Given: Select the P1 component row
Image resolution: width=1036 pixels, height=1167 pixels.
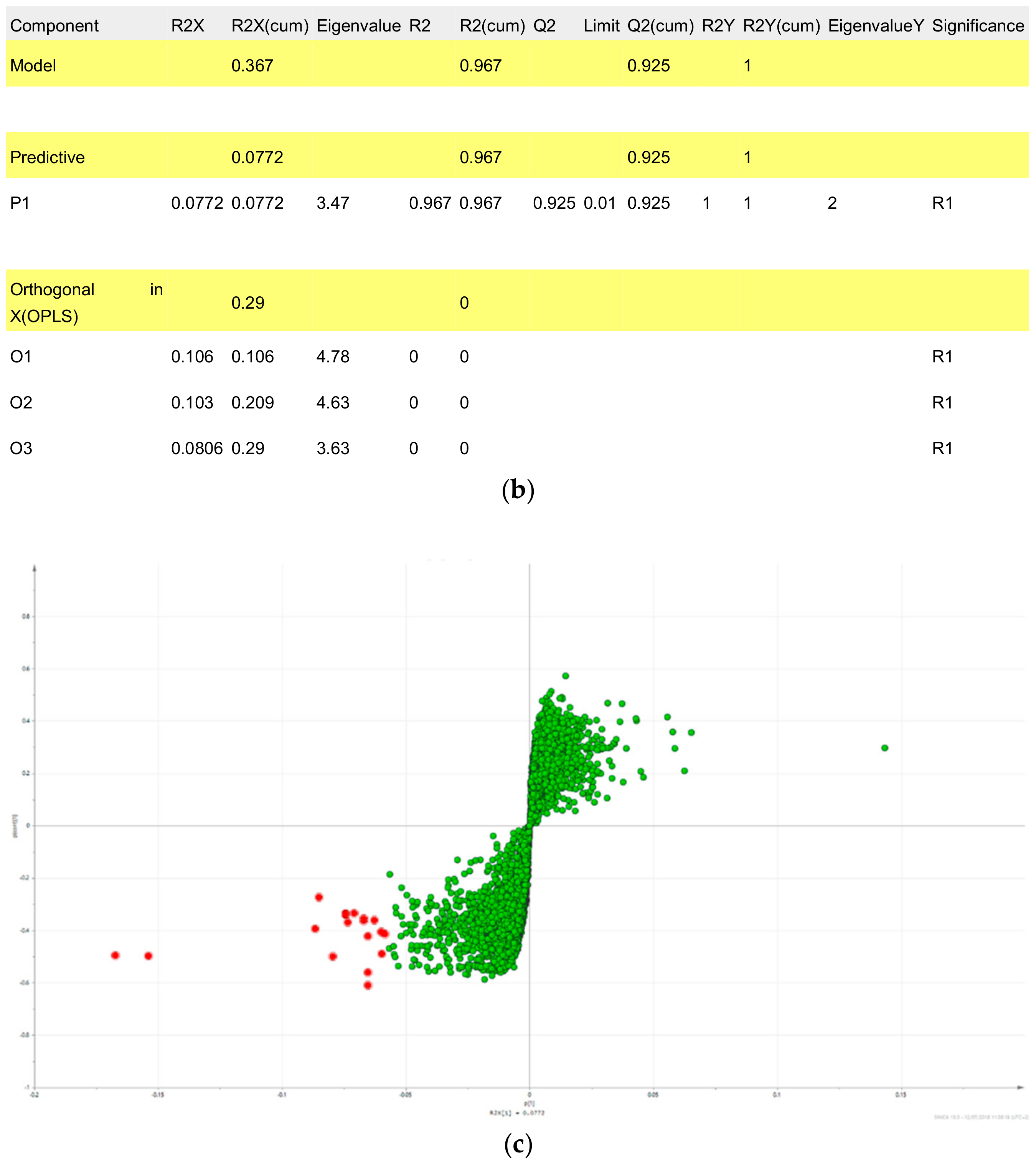Looking at the screenshot, I should [20, 203].
